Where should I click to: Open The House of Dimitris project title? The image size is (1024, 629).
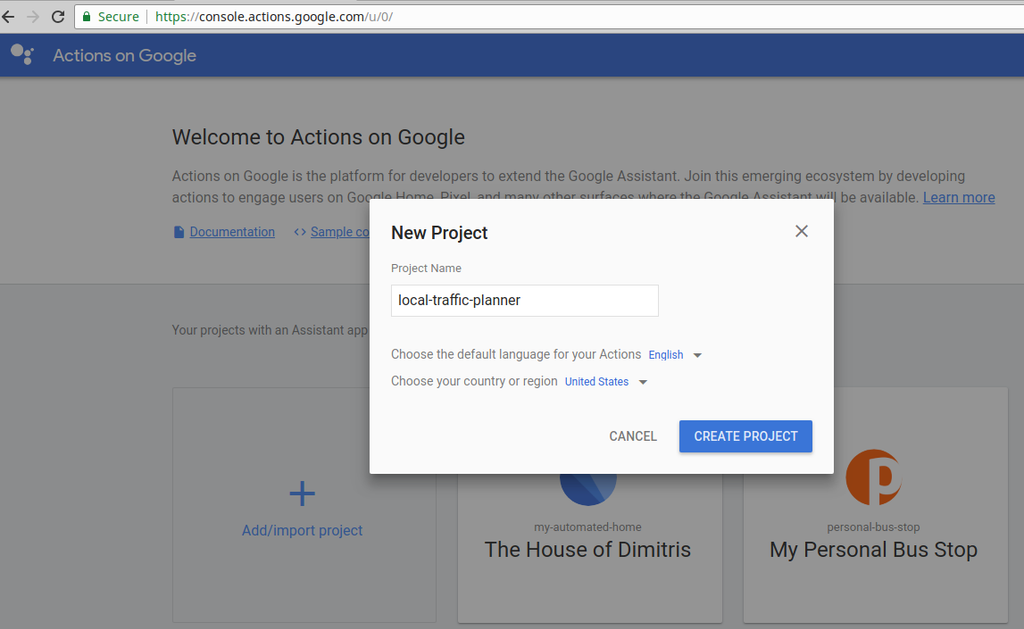(587, 549)
